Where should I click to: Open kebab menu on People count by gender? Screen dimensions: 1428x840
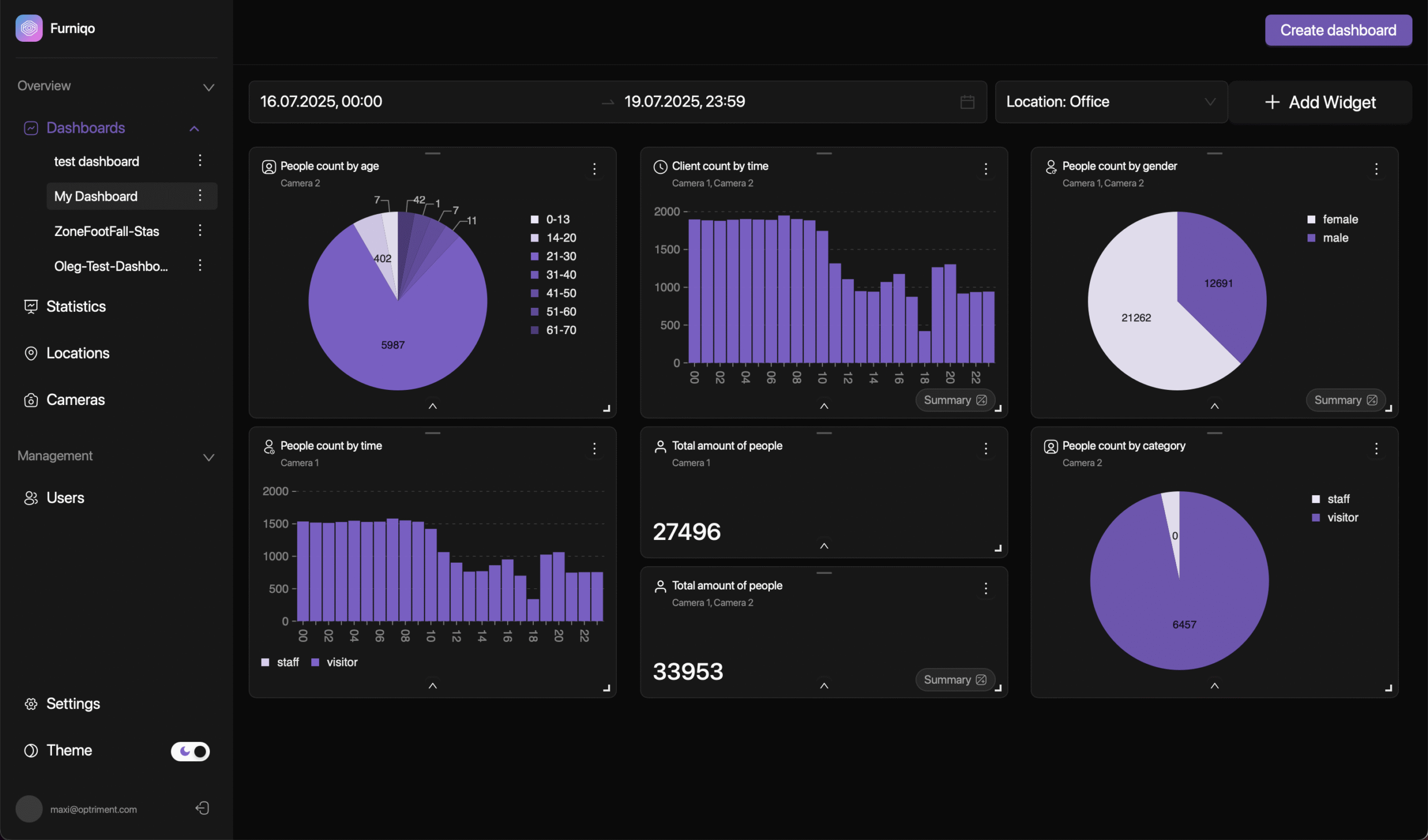[1376, 169]
